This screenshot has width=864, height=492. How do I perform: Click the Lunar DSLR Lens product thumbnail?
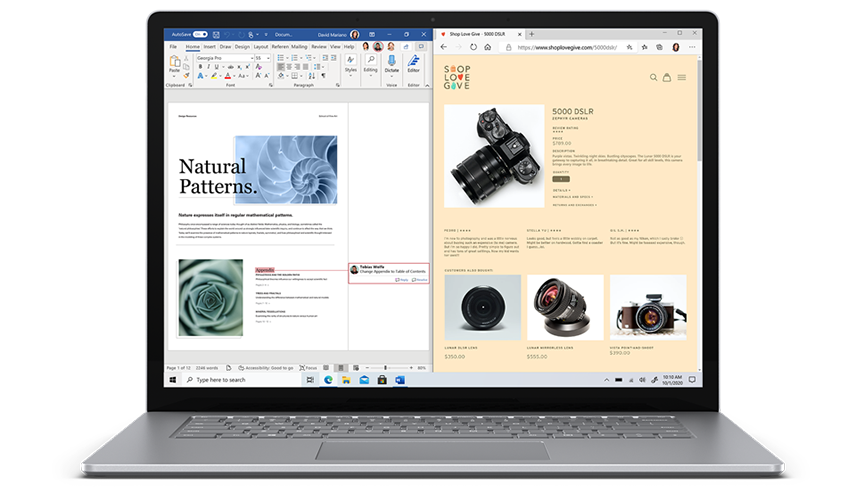pyautogui.click(x=483, y=307)
